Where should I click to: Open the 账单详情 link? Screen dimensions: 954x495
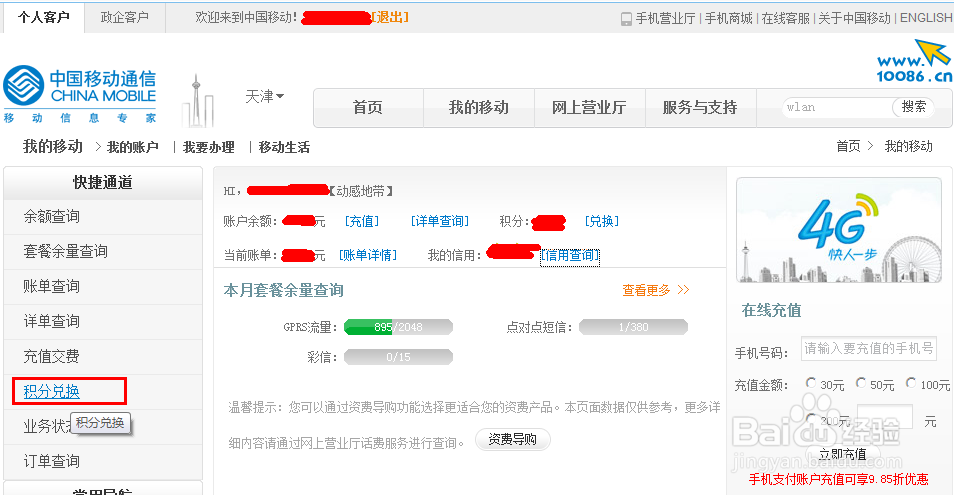point(367,255)
